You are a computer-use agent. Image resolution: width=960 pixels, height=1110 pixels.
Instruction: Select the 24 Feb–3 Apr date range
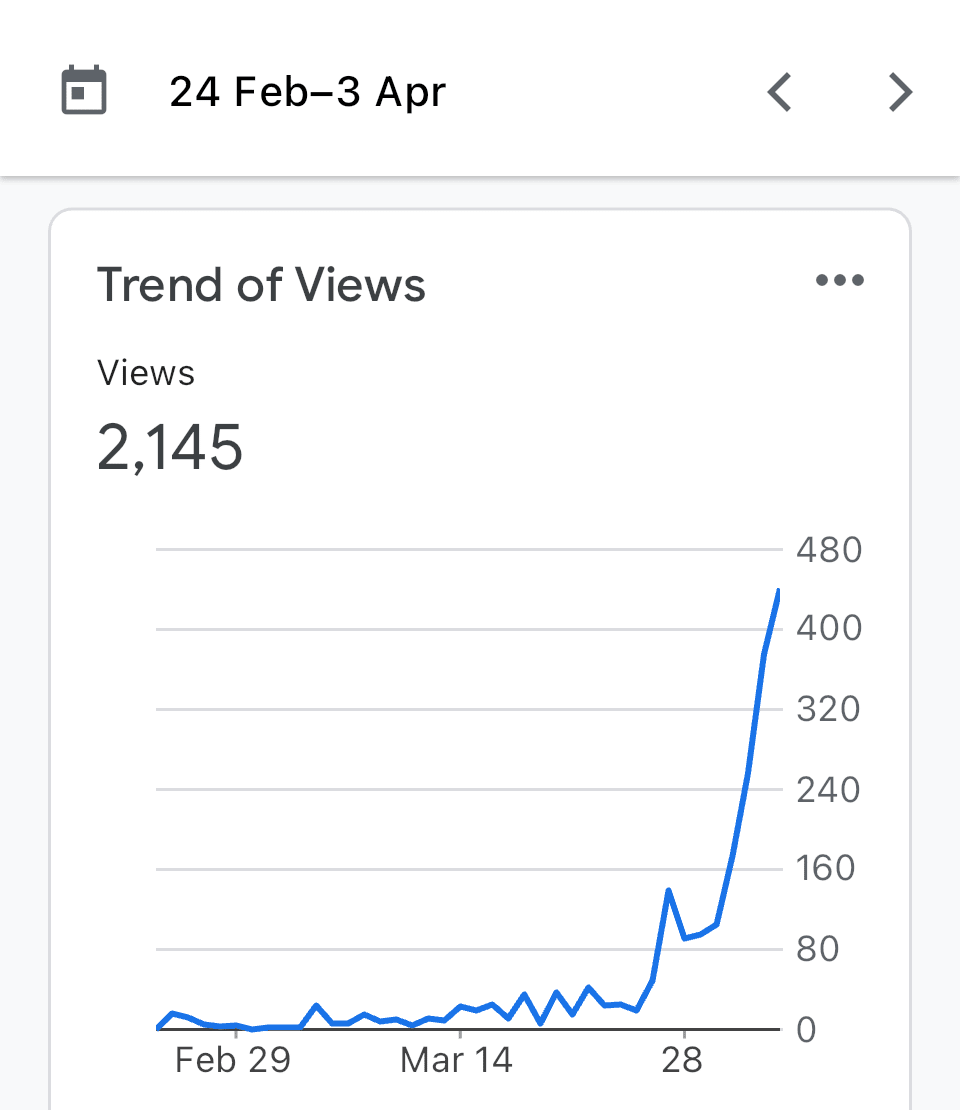307,92
